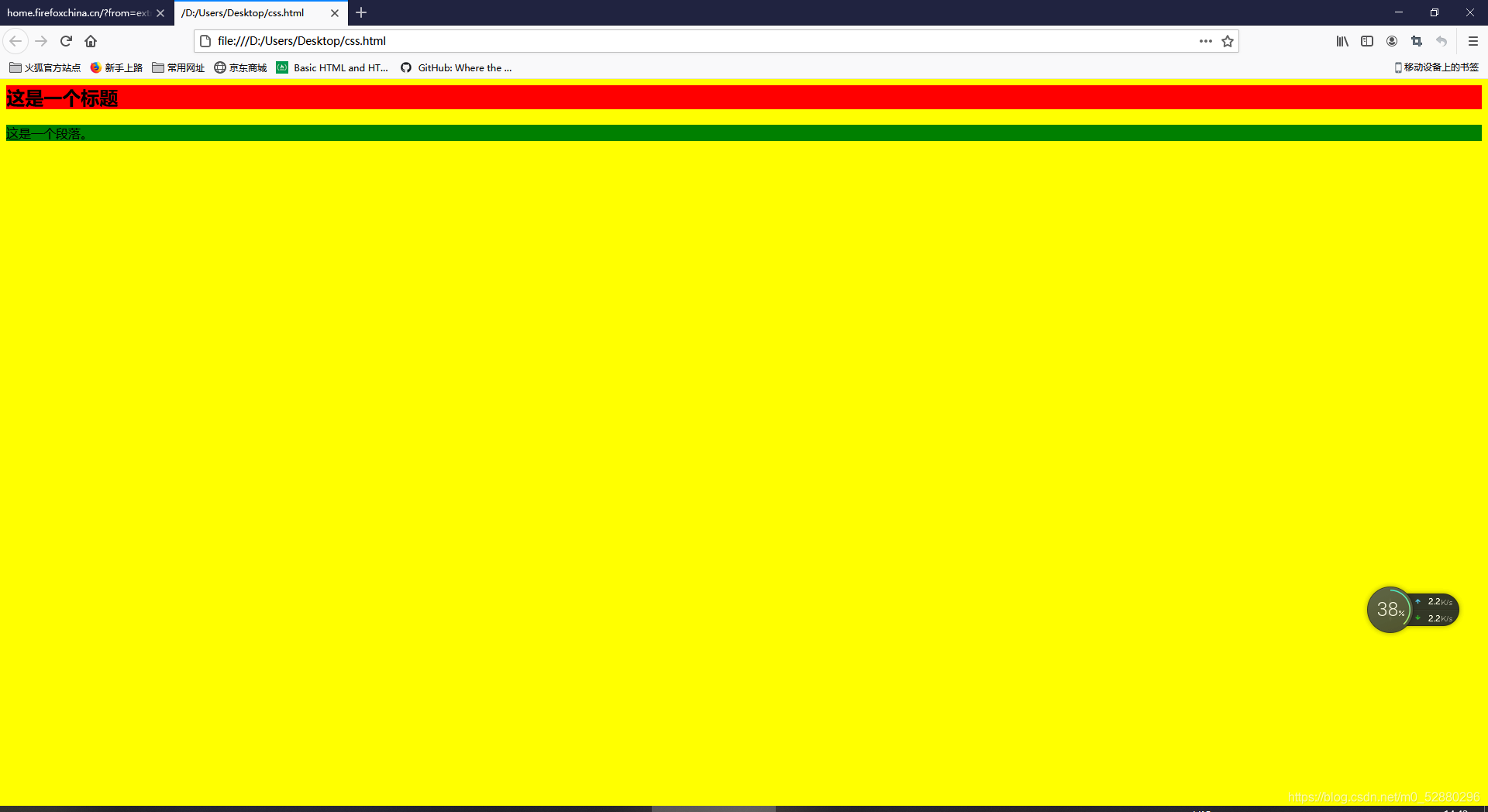Screen dimensions: 1488x812
Task: Open the 火狐官方站点 bookmarks folder
Action: pyautogui.click(x=45, y=67)
